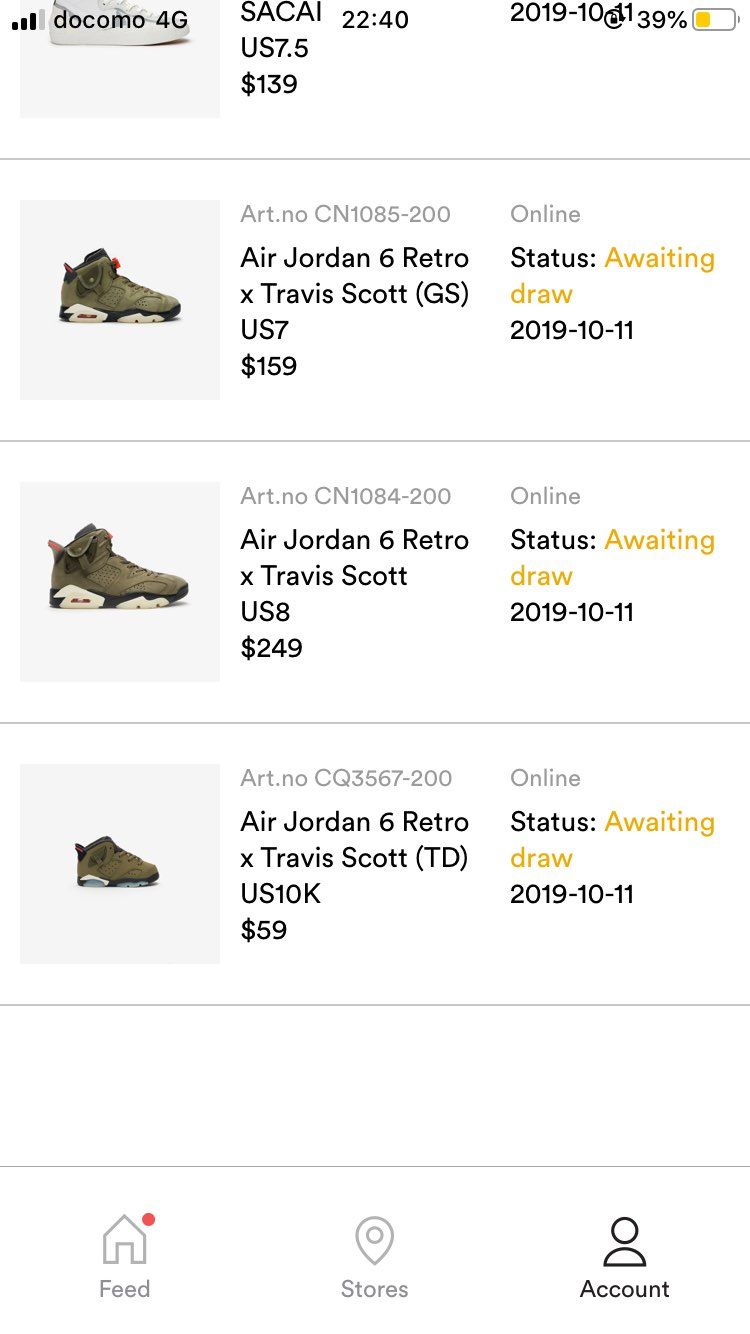750x1334 pixels.
Task: Open the Feed tab label
Action: coord(124,1289)
